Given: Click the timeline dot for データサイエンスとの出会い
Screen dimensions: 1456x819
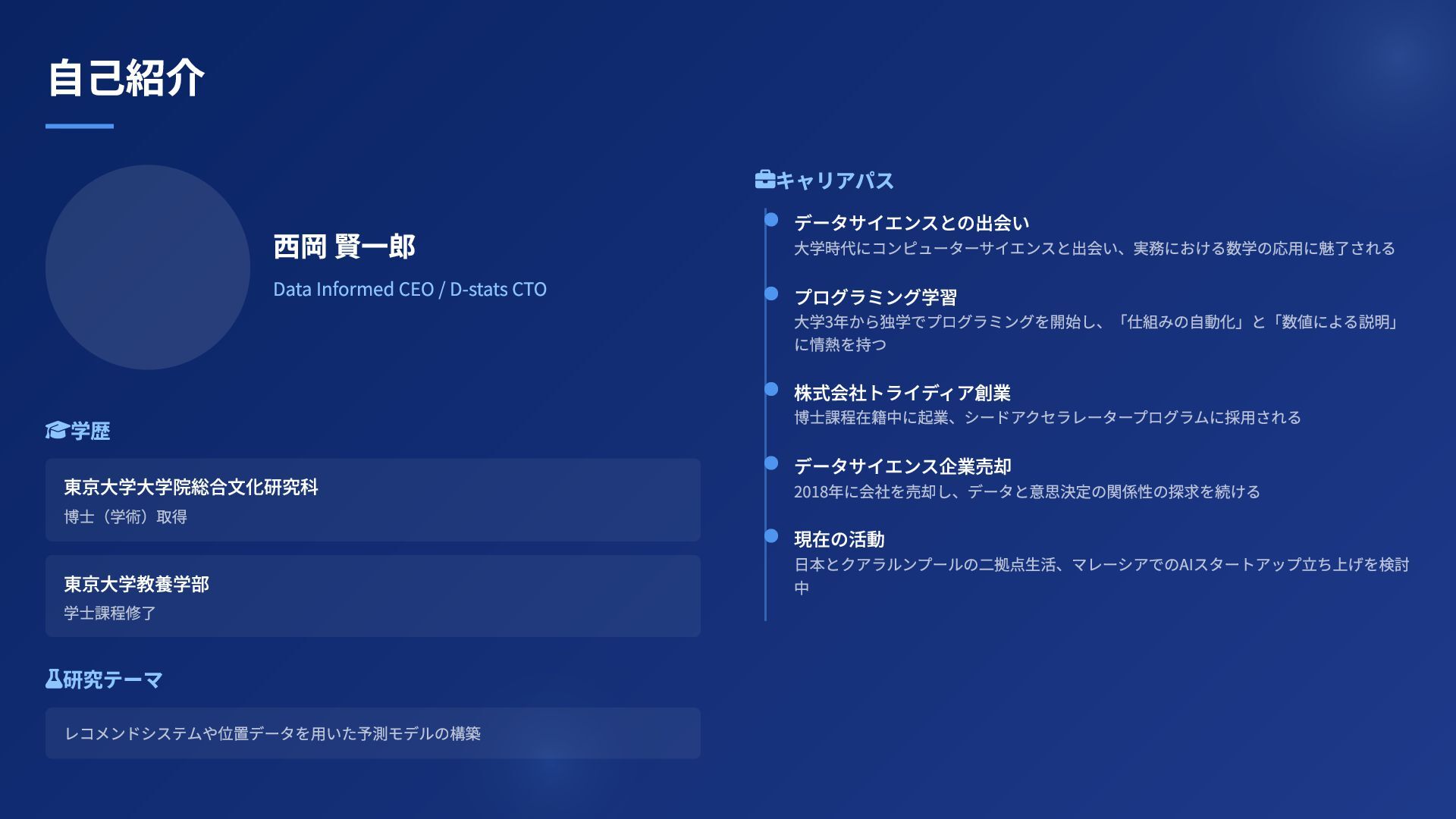Looking at the screenshot, I should coord(771,220).
